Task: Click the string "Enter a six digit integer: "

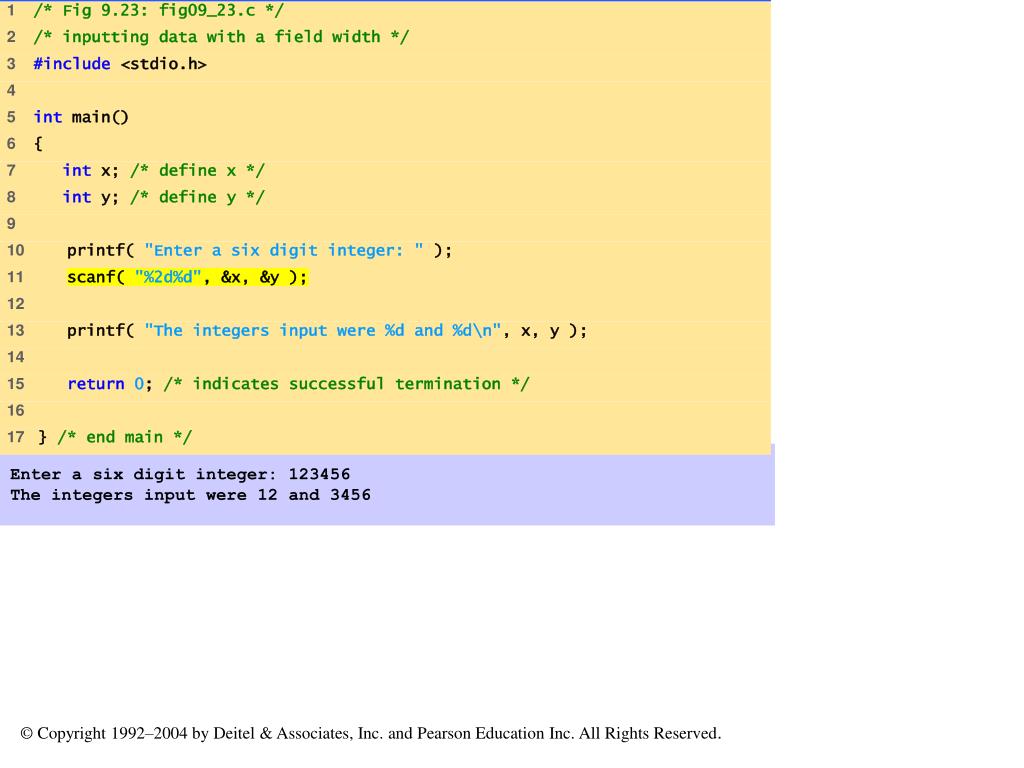Action: tap(284, 250)
